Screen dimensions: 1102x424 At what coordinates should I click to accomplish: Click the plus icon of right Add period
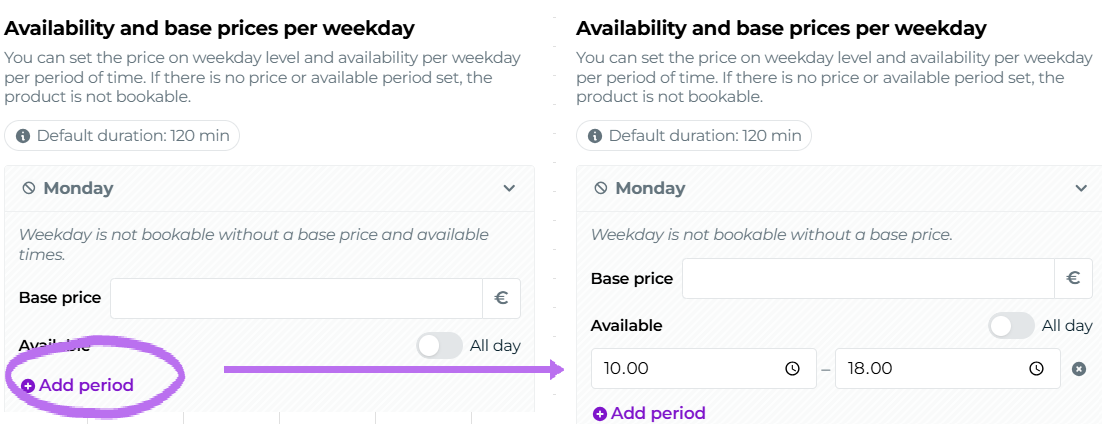click(x=599, y=414)
